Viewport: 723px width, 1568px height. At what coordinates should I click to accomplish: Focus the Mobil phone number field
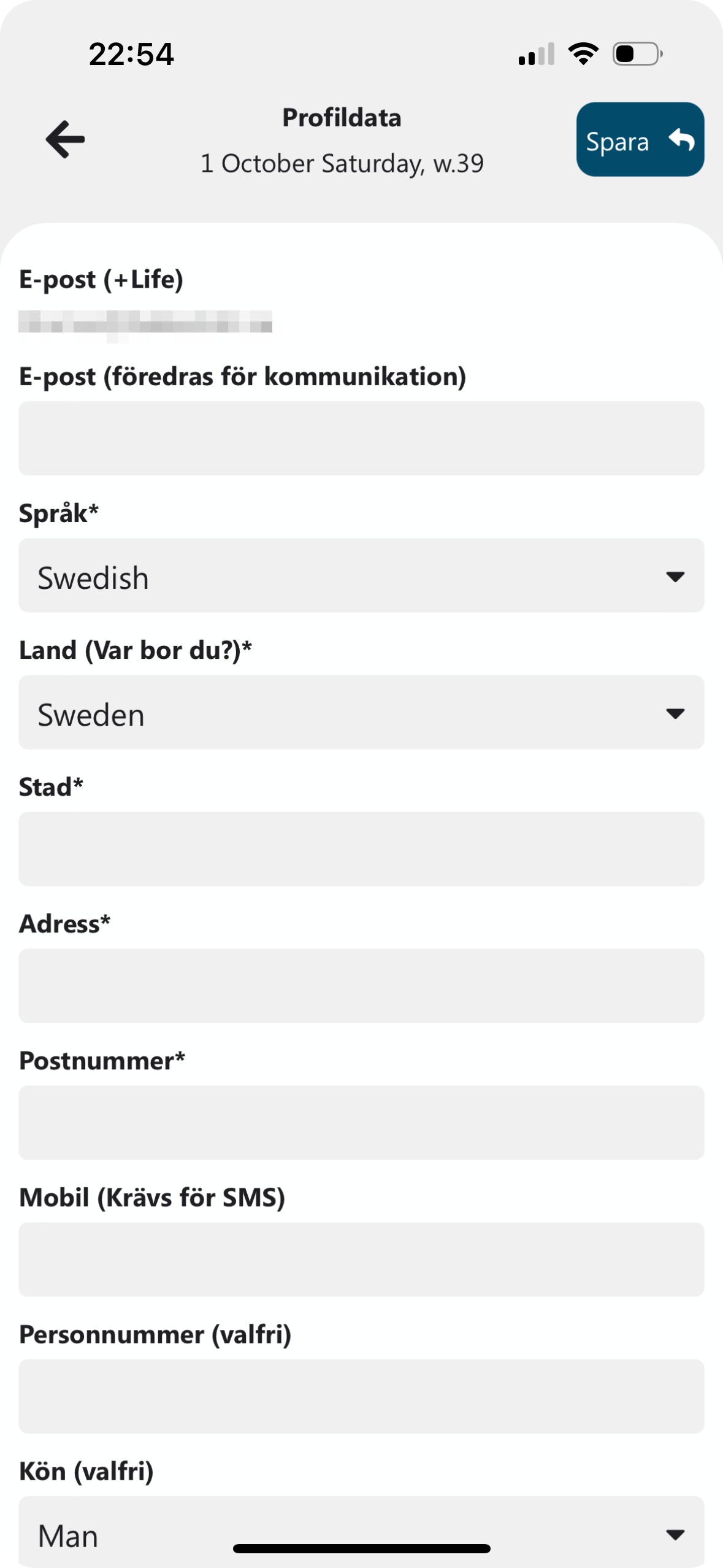[x=361, y=1259]
